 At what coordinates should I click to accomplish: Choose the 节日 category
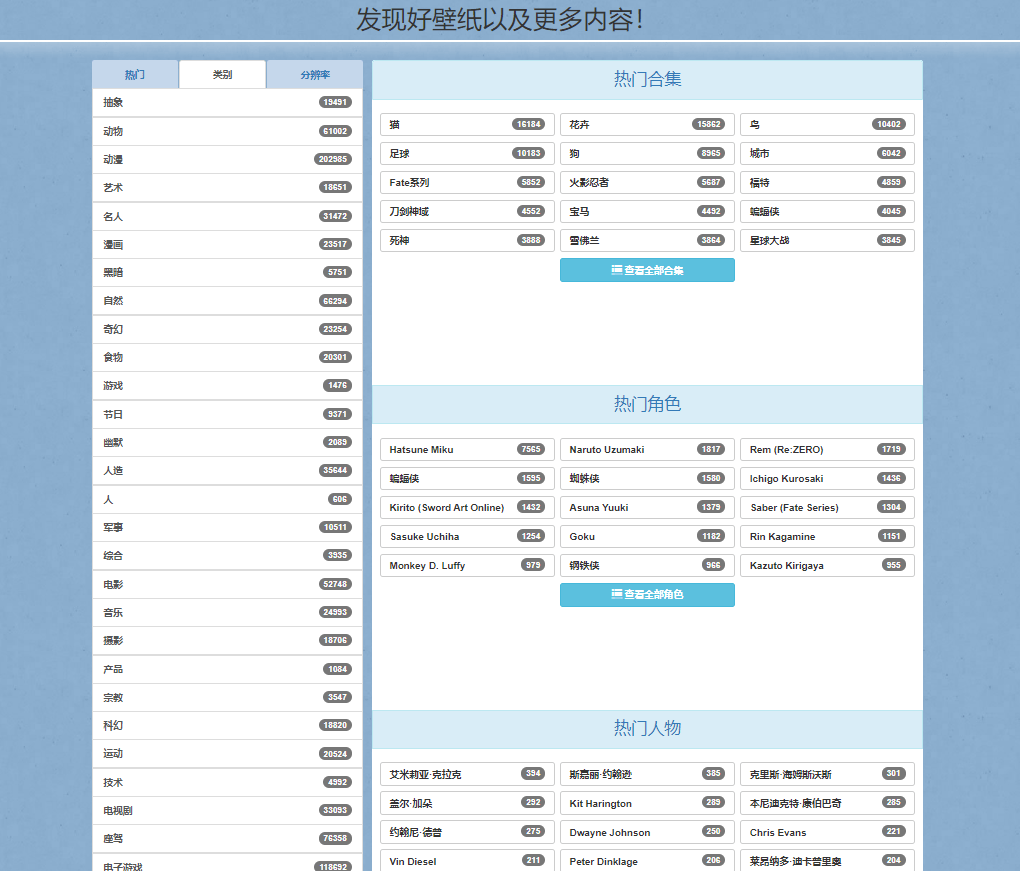(227, 414)
